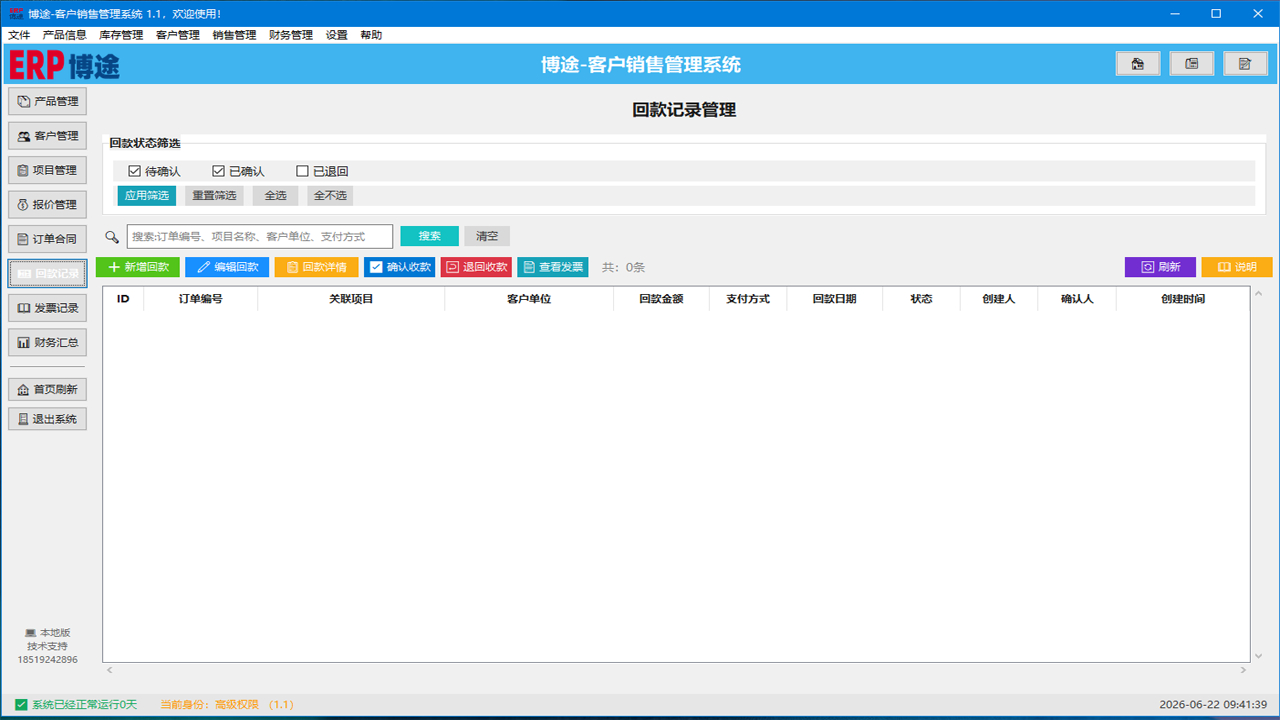Uncheck the 已确认 status filter
The width and height of the screenshot is (1280, 720).
coord(238,172)
